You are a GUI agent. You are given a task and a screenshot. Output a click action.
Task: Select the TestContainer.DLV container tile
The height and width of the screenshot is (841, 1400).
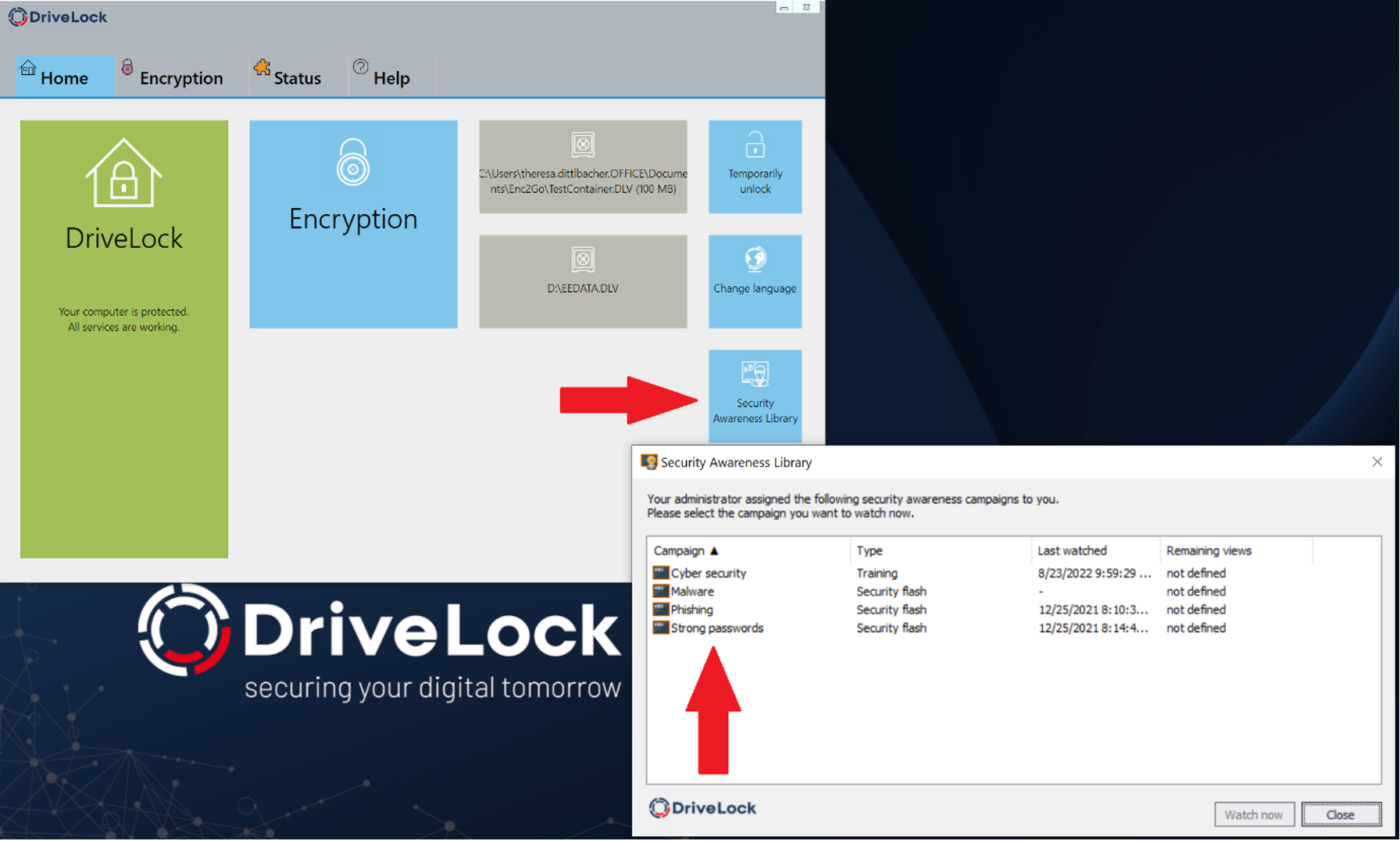coord(583,166)
